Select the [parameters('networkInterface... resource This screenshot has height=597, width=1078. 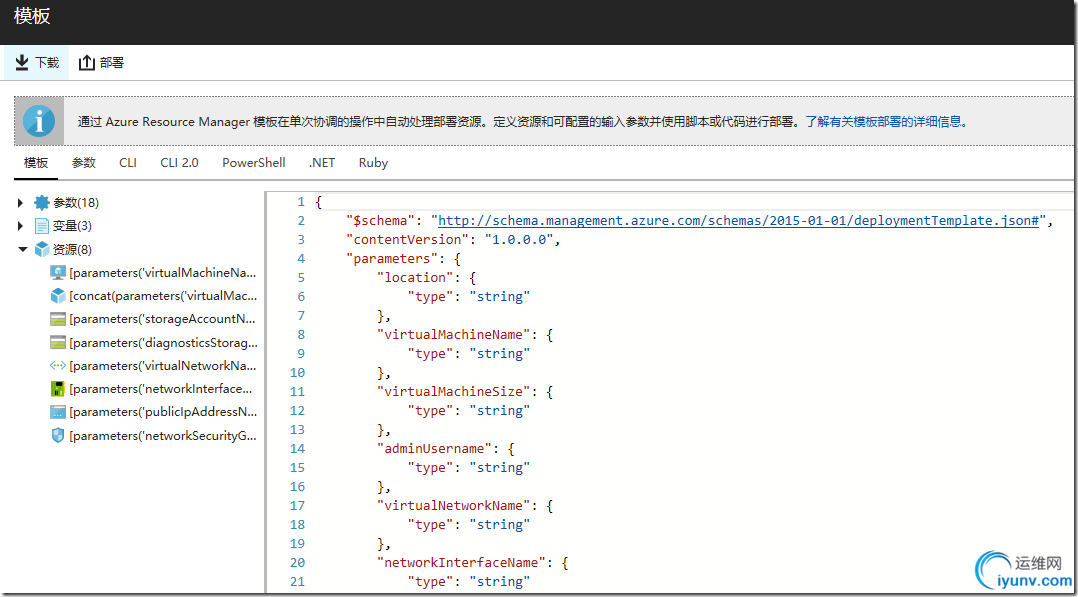[162, 389]
